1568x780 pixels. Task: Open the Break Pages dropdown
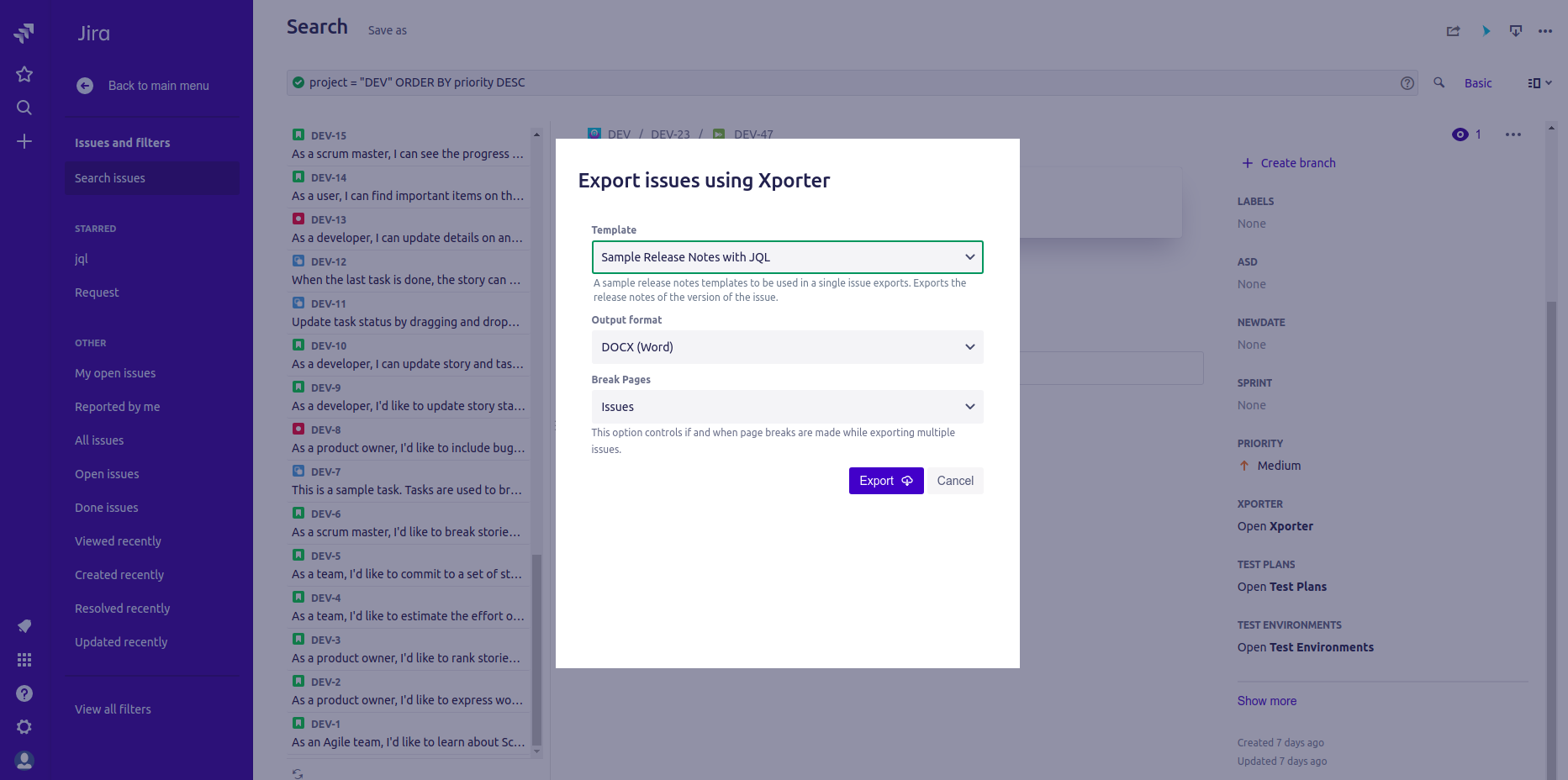[787, 407]
